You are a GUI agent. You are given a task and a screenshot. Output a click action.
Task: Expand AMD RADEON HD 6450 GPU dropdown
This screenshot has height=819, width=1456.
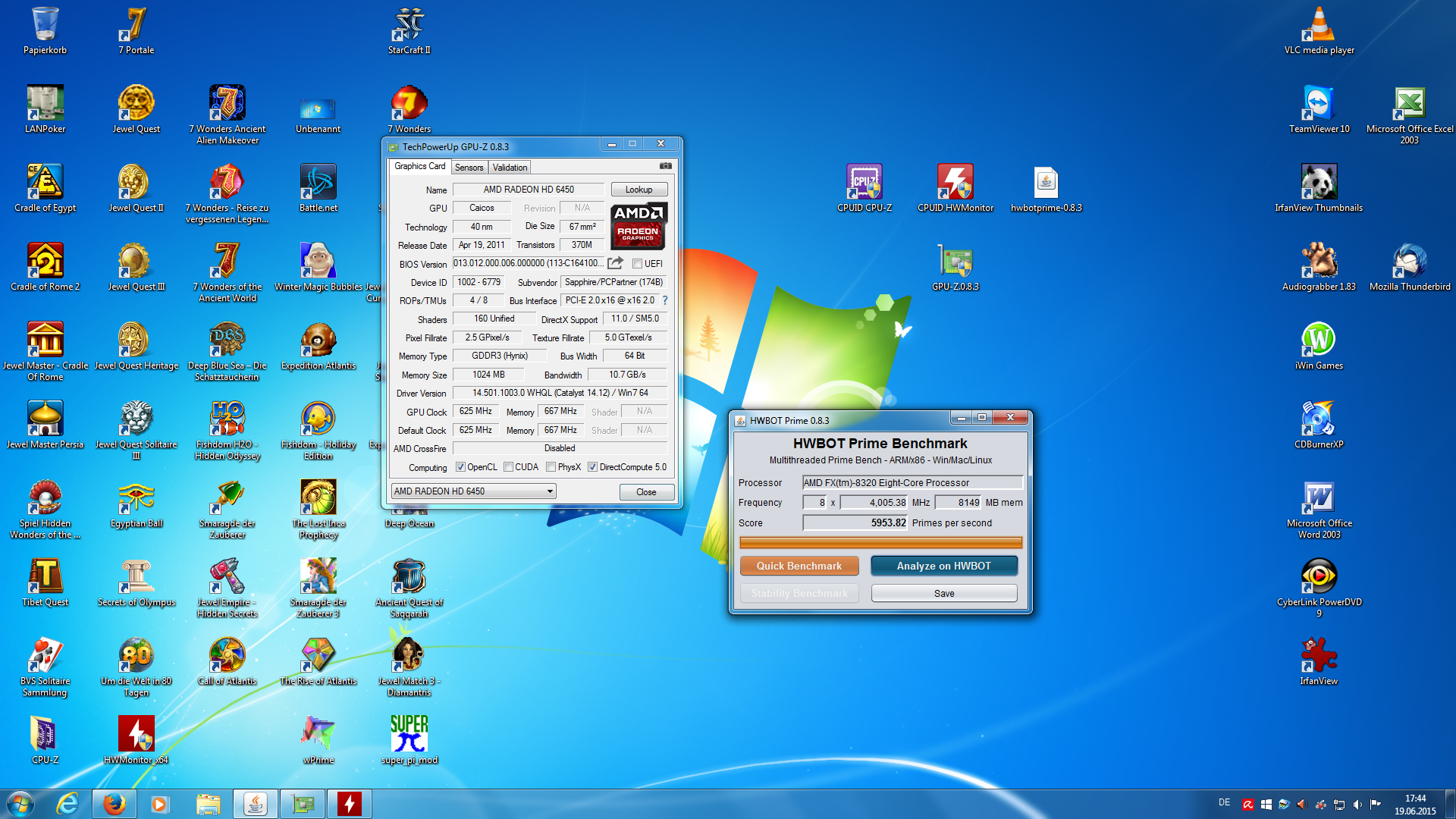pyautogui.click(x=473, y=491)
